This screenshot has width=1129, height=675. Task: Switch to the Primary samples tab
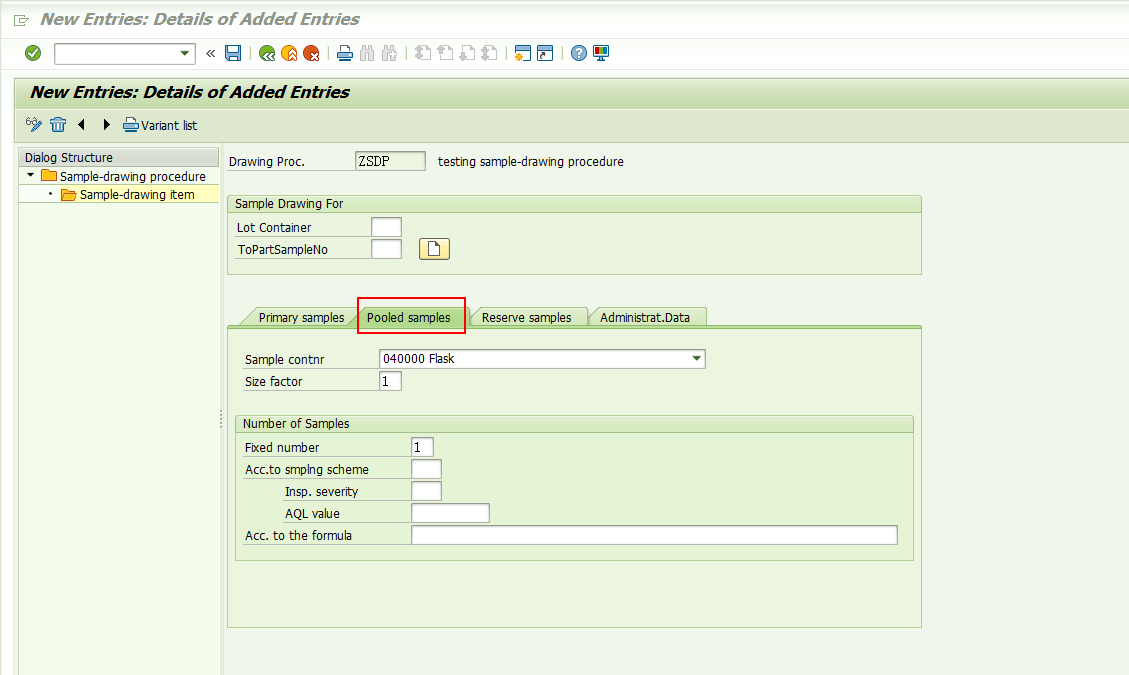301,318
